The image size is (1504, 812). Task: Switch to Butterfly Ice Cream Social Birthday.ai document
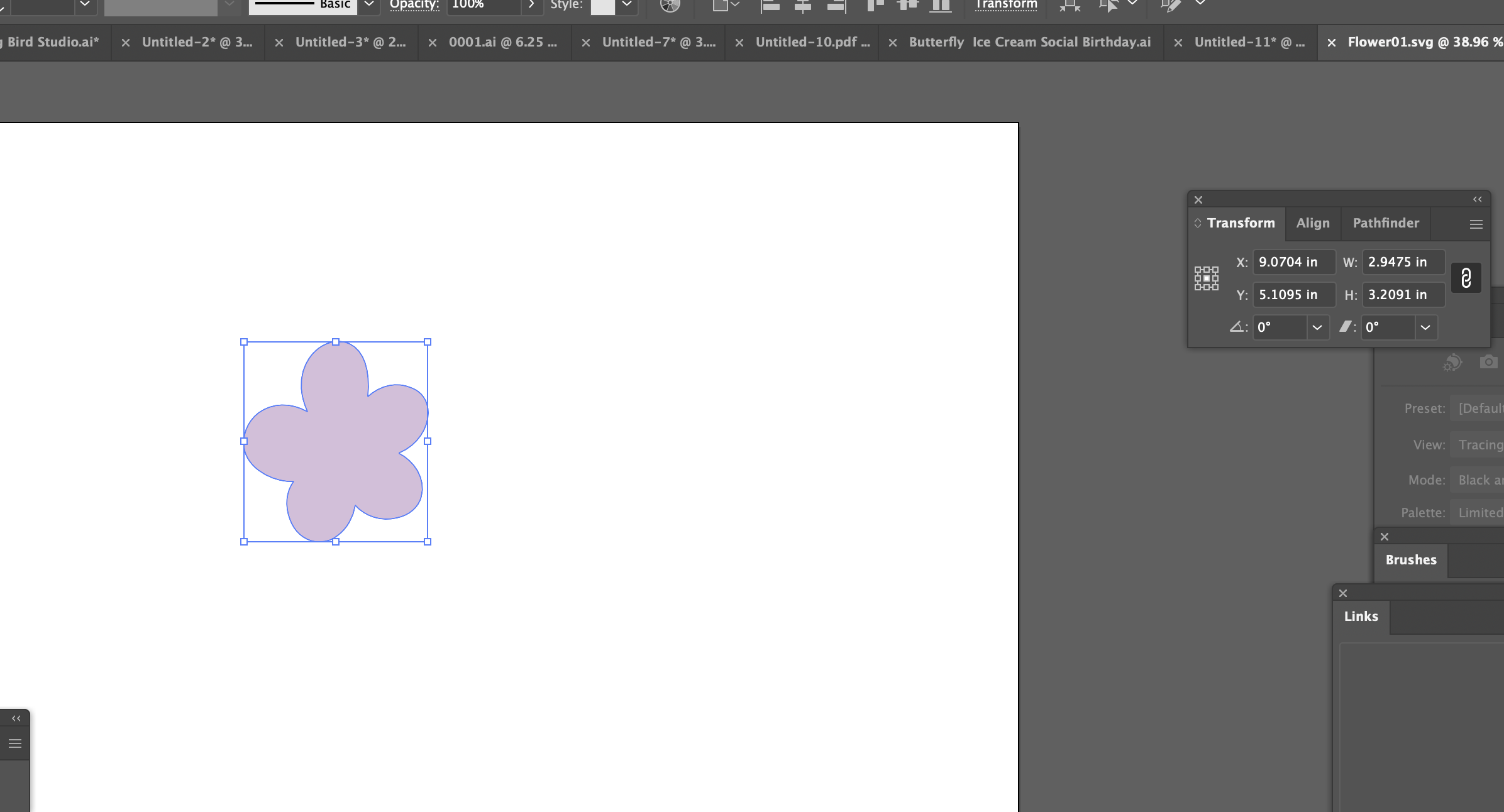[1029, 42]
